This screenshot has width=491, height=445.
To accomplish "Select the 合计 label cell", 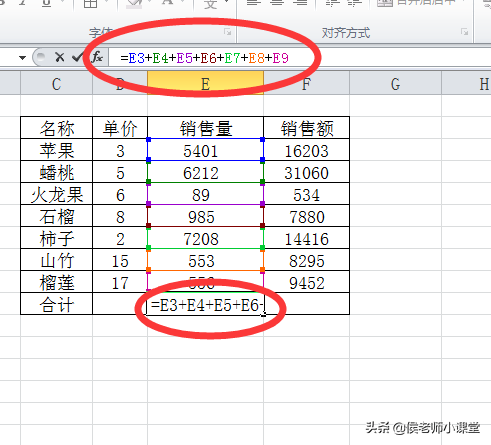I will click(x=56, y=304).
